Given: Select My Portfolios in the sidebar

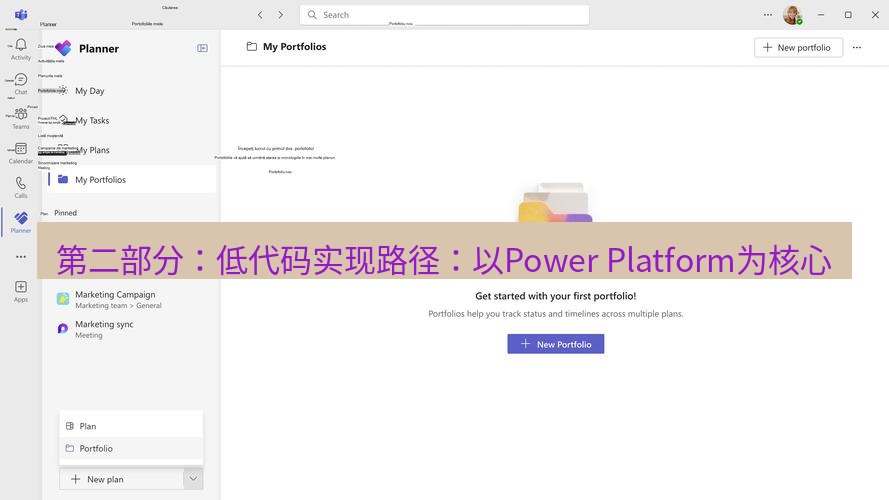Looking at the screenshot, I should point(130,179).
